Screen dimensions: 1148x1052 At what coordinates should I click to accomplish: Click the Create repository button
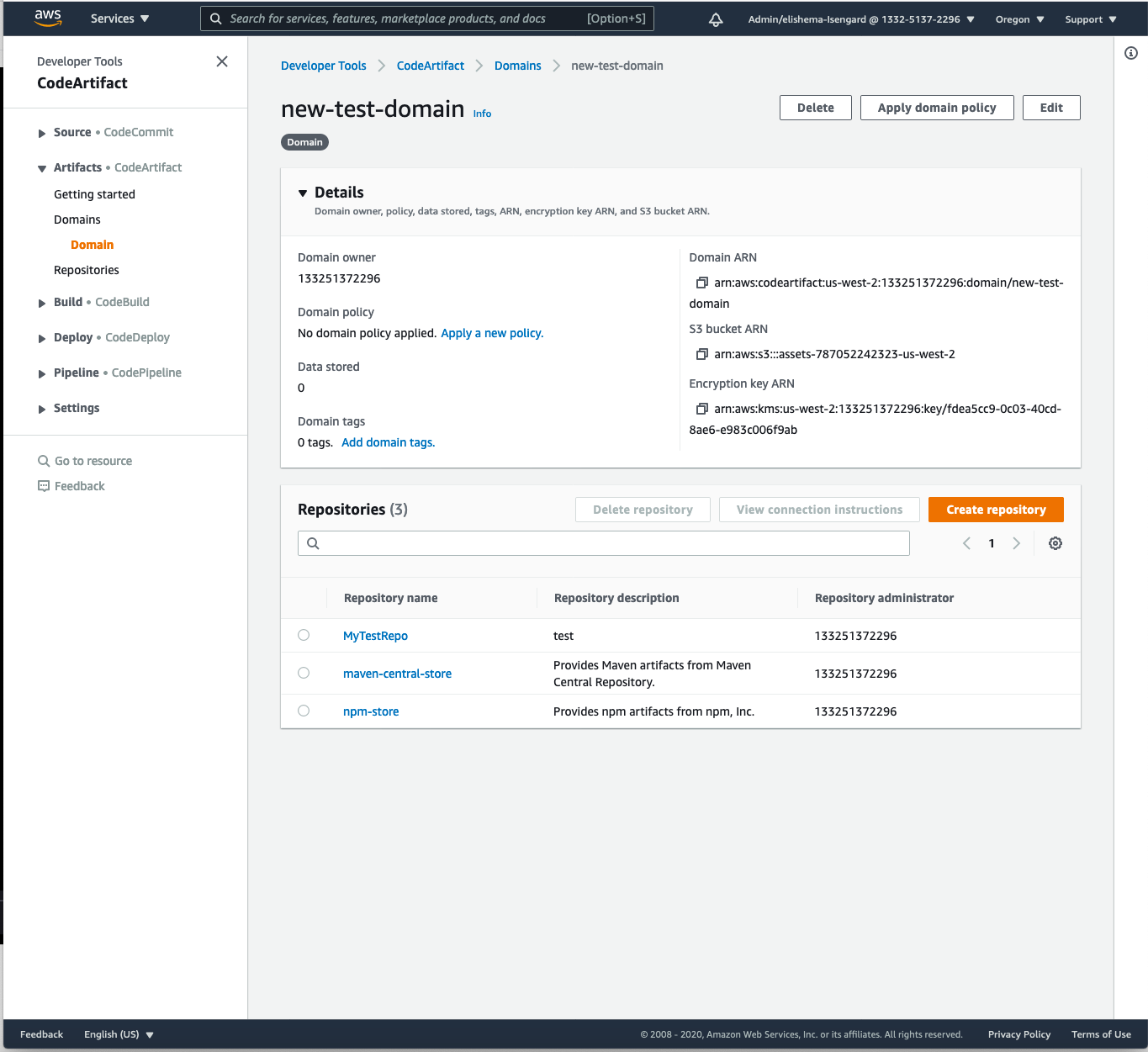pos(996,510)
